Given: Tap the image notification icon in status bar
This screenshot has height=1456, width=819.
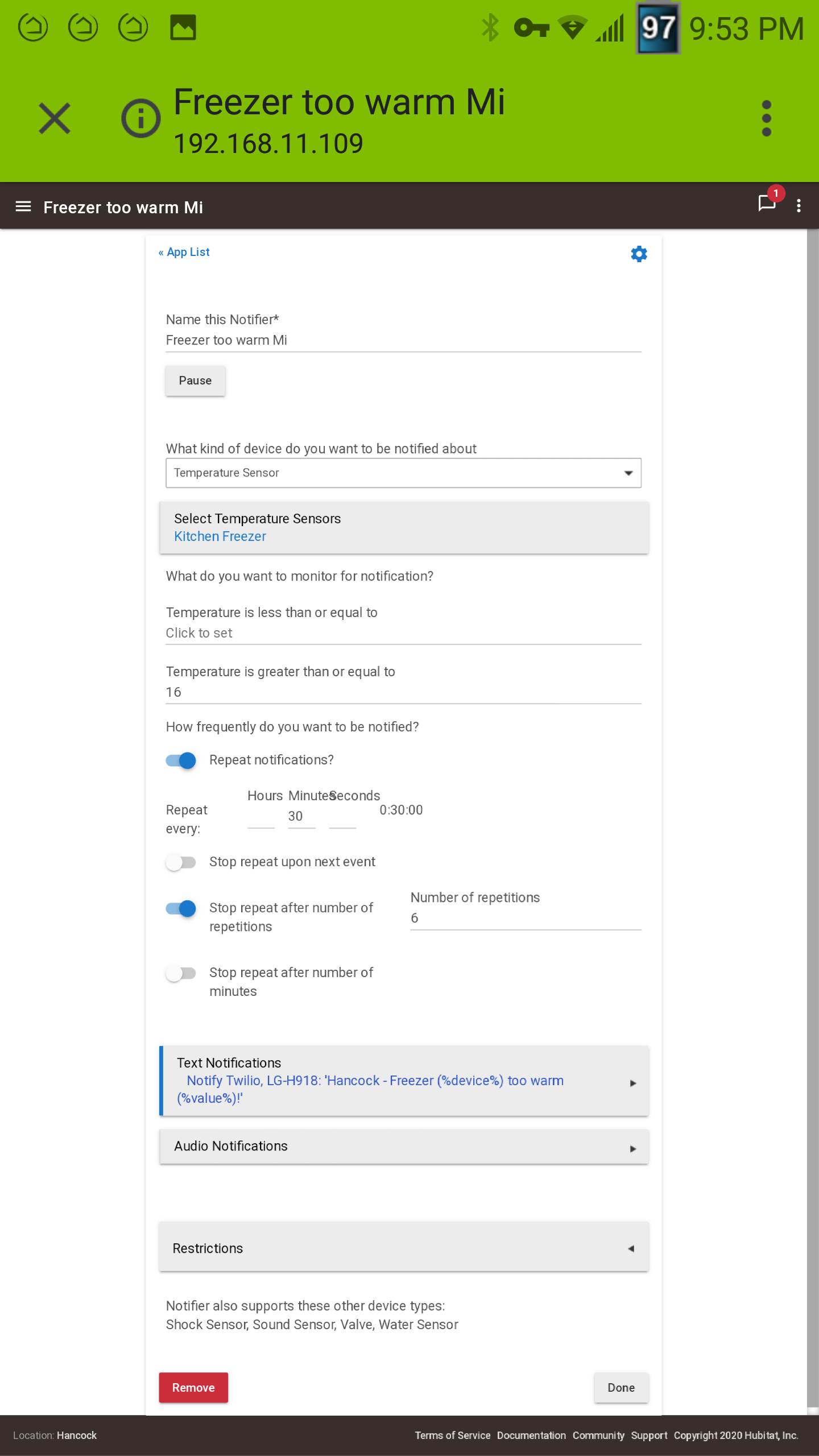Looking at the screenshot, I should click(x=183, y=27).
